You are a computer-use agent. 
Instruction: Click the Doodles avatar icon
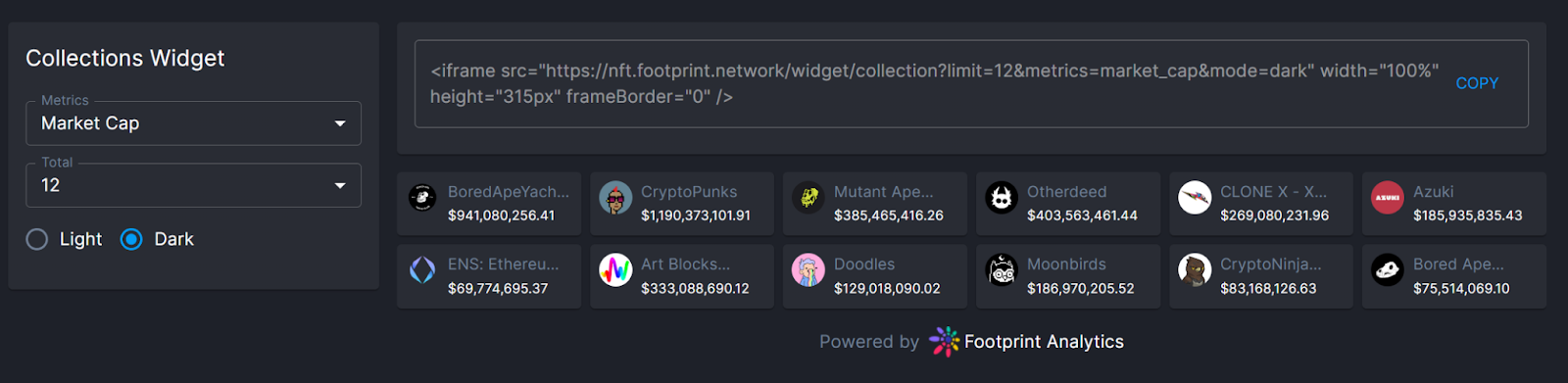click(x=808, y=270)
